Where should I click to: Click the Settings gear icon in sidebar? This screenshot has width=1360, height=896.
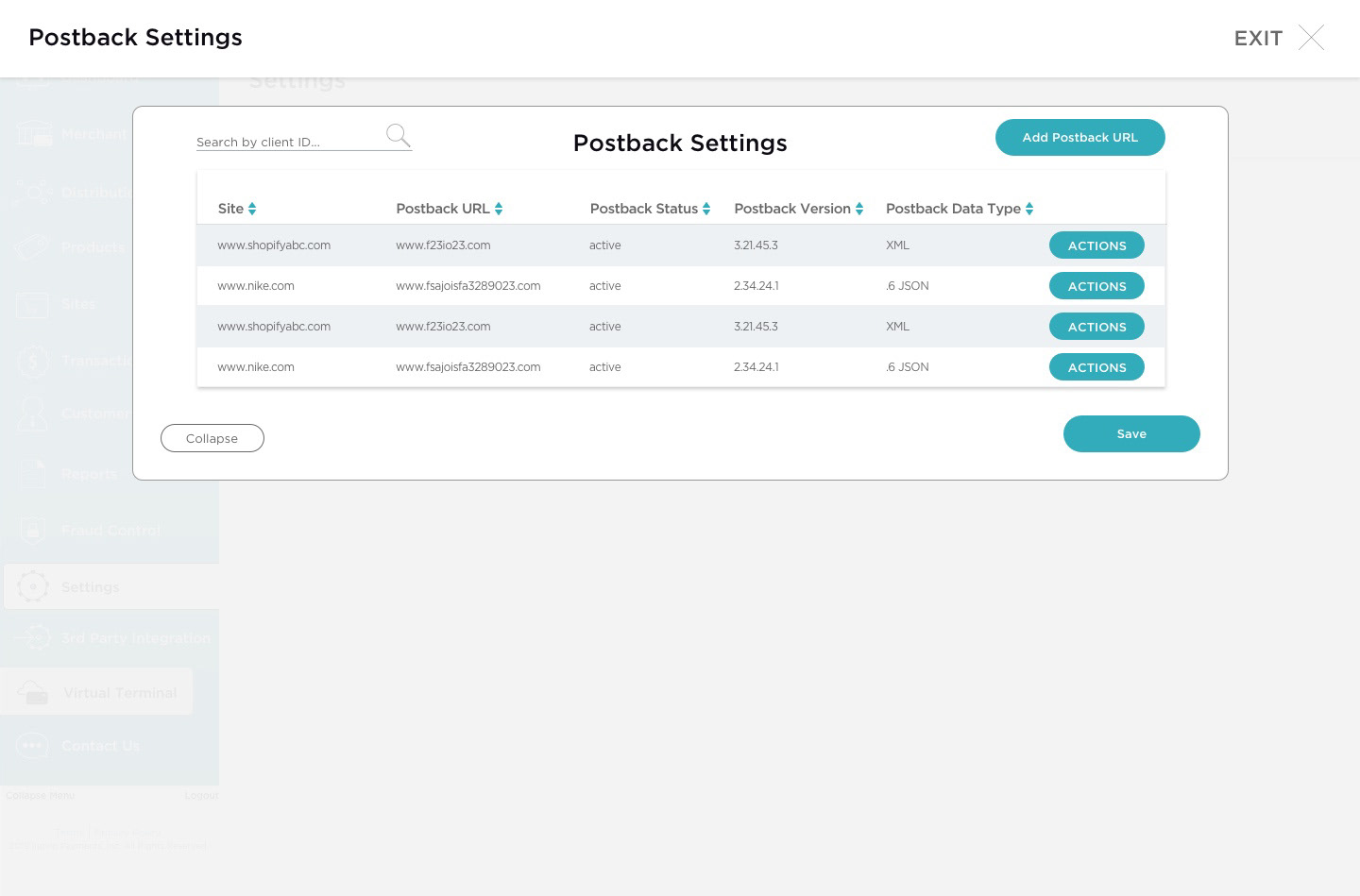(33, 586)
